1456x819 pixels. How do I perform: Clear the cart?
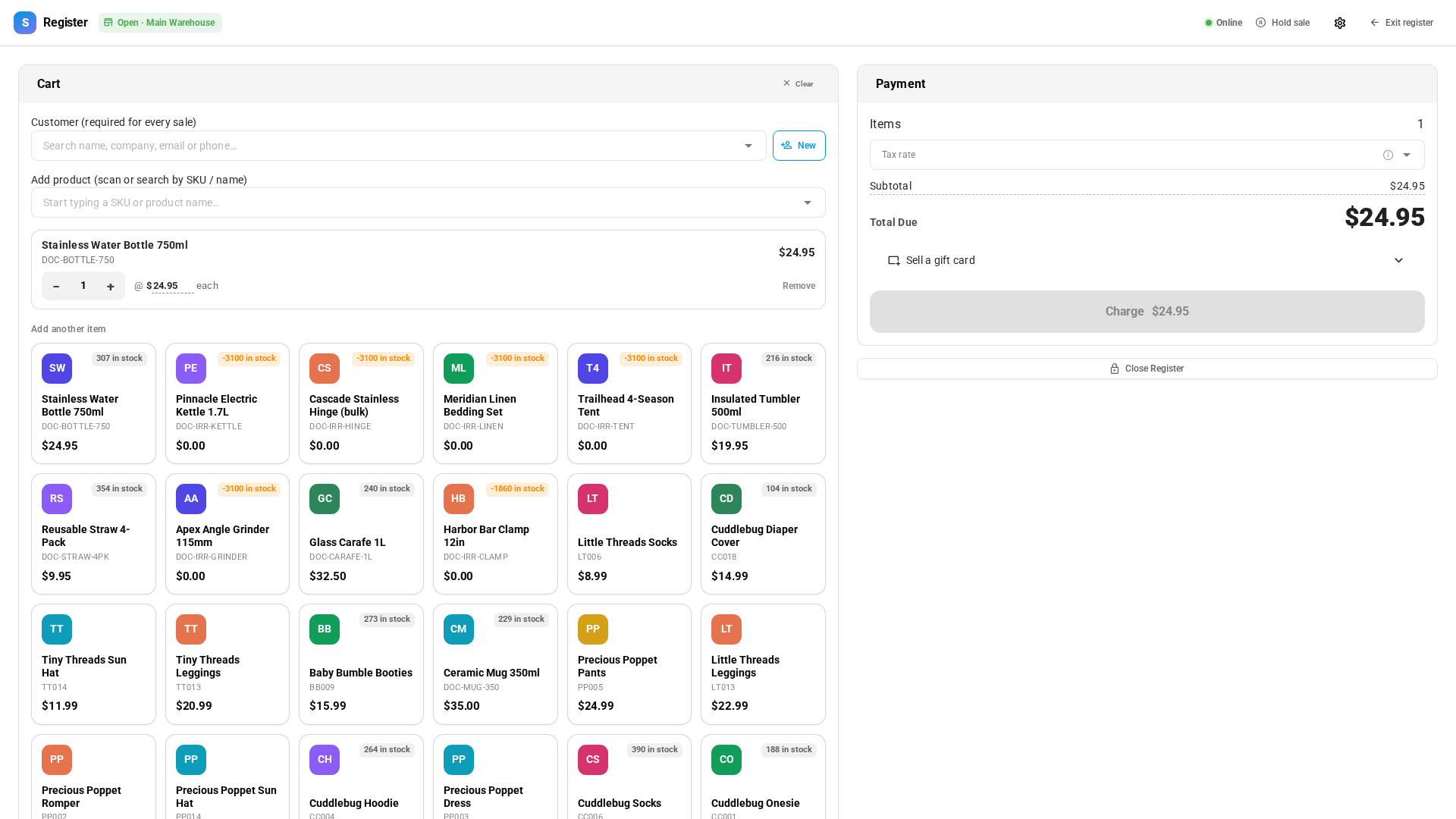pyautogui.click(x=798, y=84)
